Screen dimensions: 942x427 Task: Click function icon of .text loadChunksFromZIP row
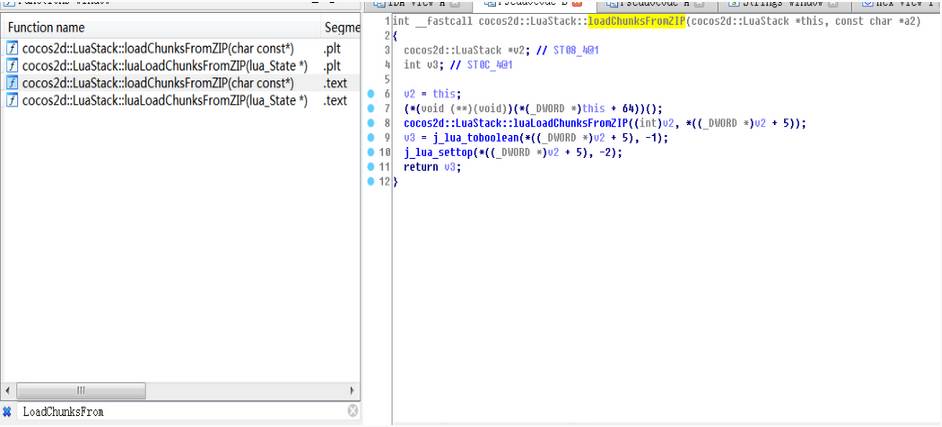pos(12,83)
